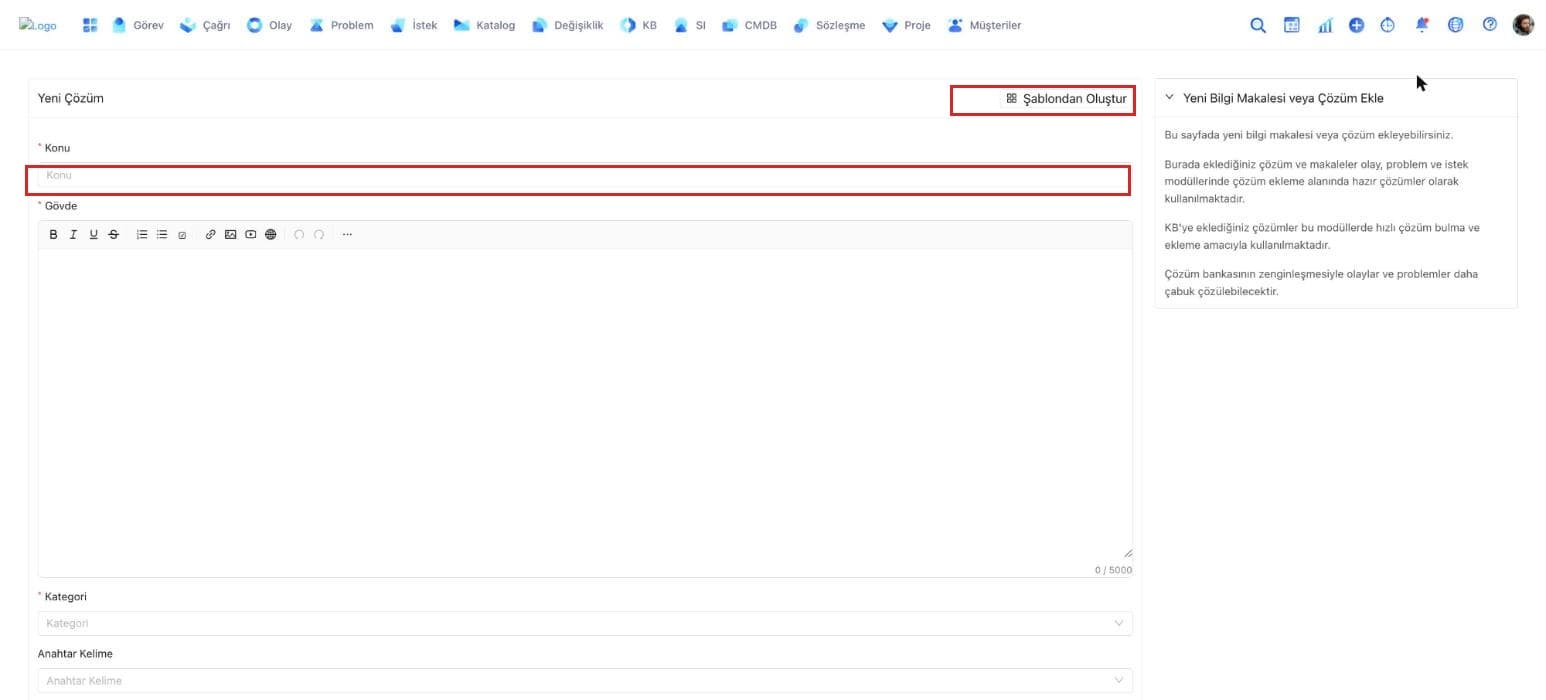Open the calendar icon in header
The height and width of the screenshot is (700, 1546).
1292,26
